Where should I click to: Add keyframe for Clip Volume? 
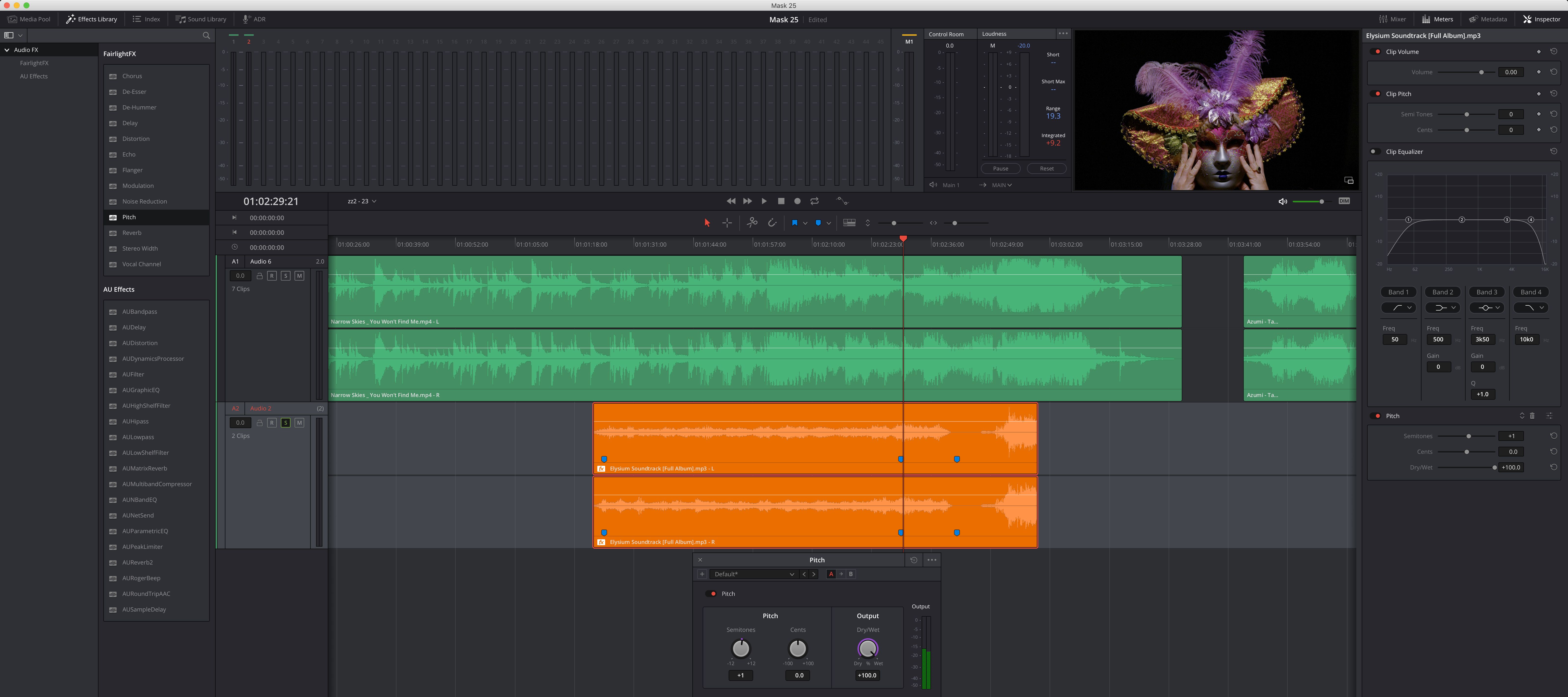coord(1539,51)
